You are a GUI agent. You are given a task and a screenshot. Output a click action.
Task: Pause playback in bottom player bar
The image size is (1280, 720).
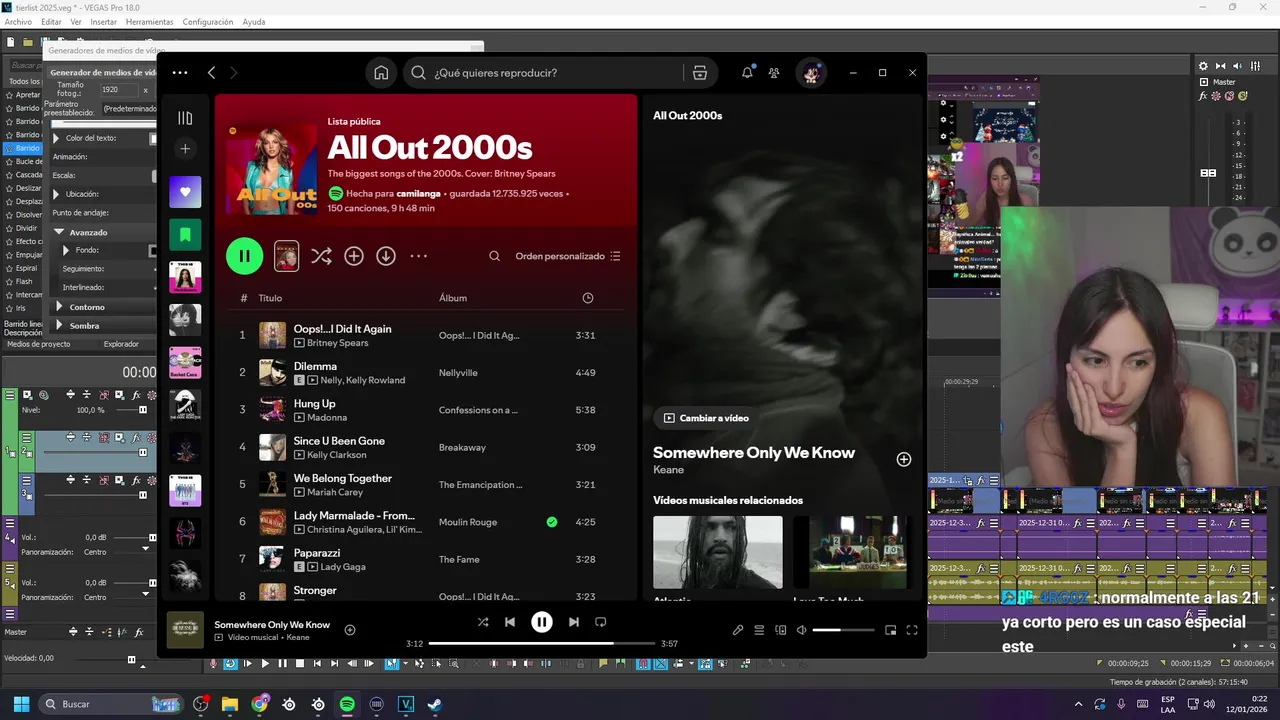point(542,622)
